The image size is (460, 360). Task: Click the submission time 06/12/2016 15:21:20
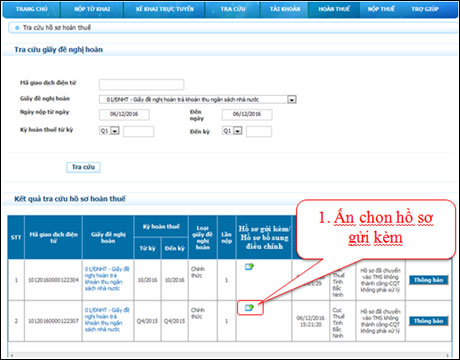(311, 321)
